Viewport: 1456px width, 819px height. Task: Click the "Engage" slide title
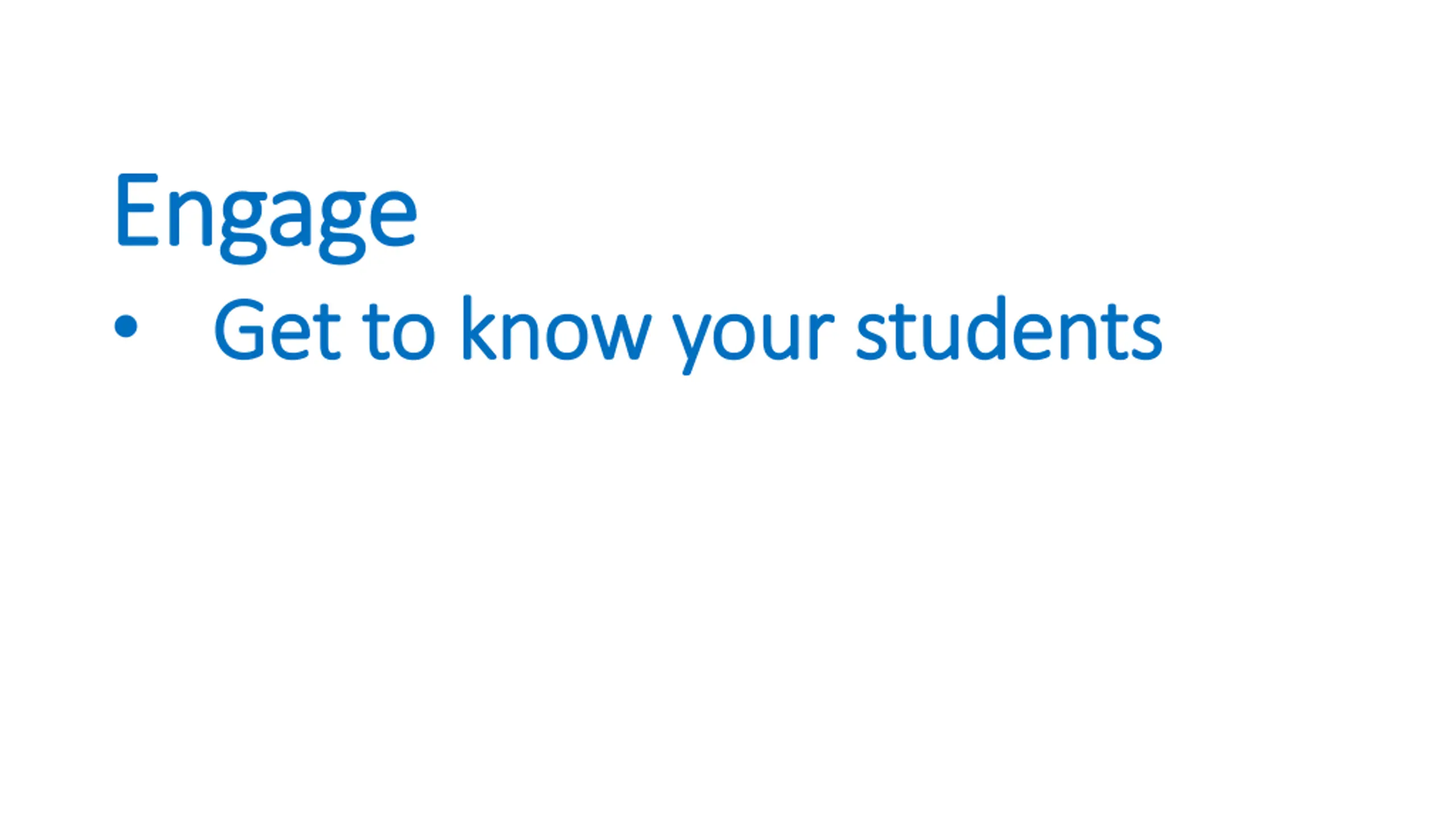click(x=266, y=218)
